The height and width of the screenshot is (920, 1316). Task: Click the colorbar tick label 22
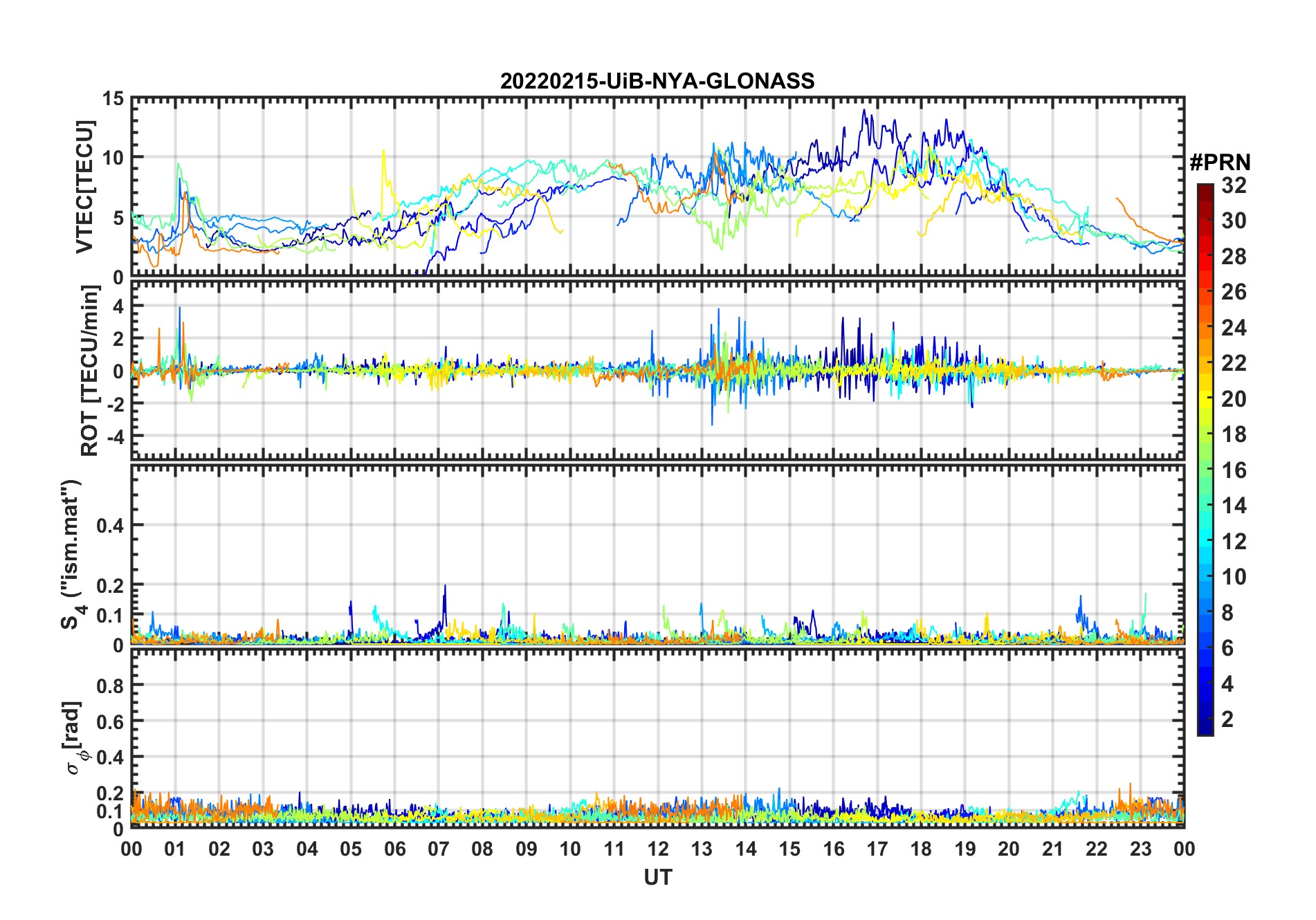pyautogui.click(x=1234, y=363)
